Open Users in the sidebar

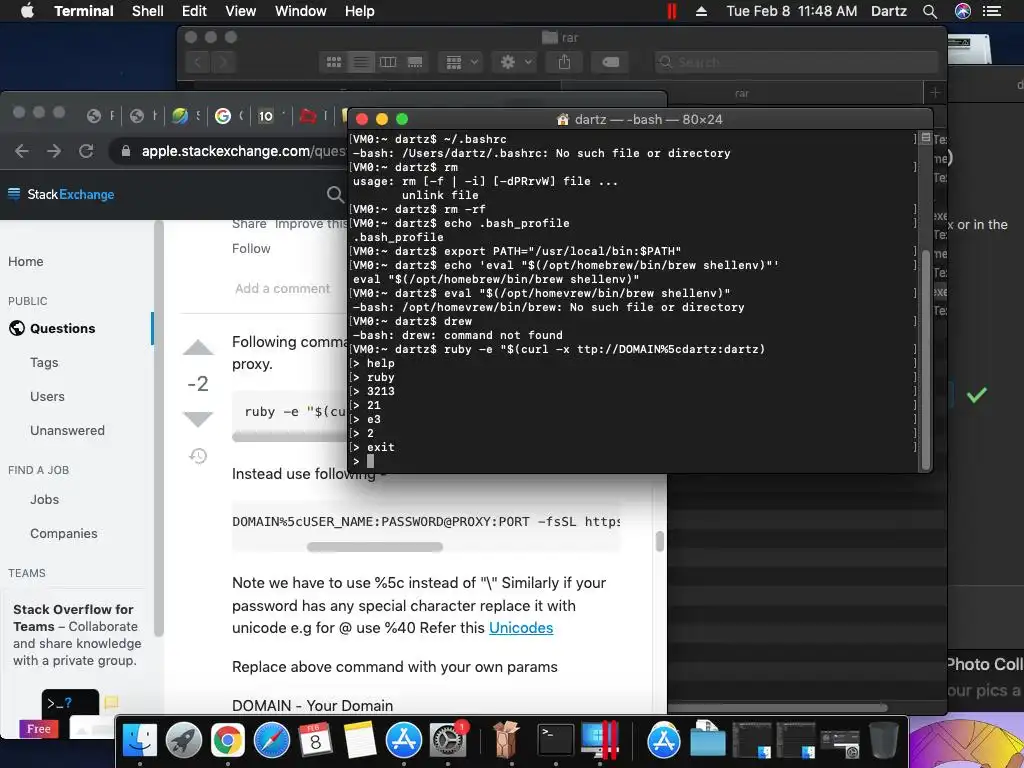click(47, 396)
